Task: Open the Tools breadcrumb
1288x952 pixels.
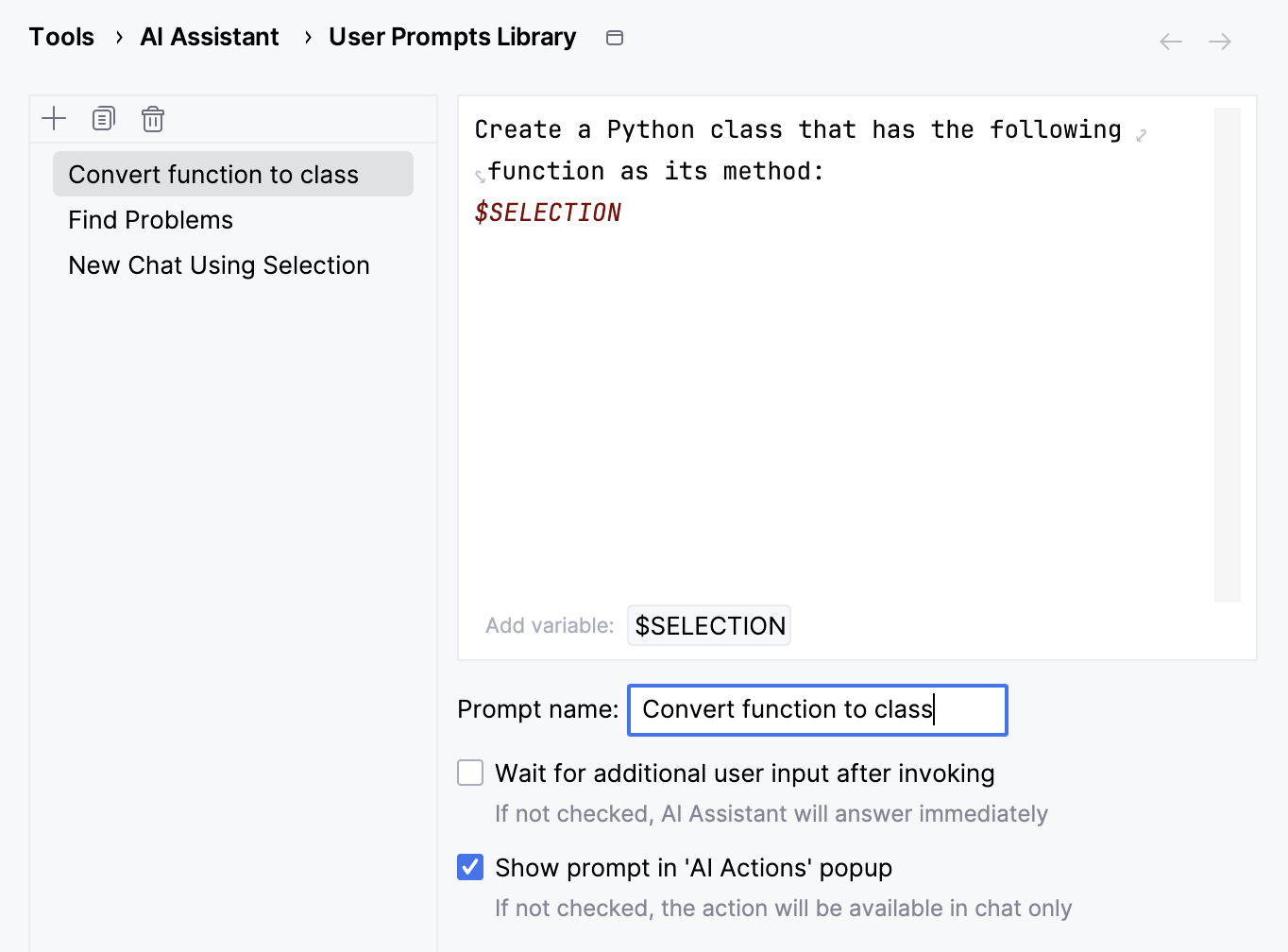Action: [x=60, y=36]
